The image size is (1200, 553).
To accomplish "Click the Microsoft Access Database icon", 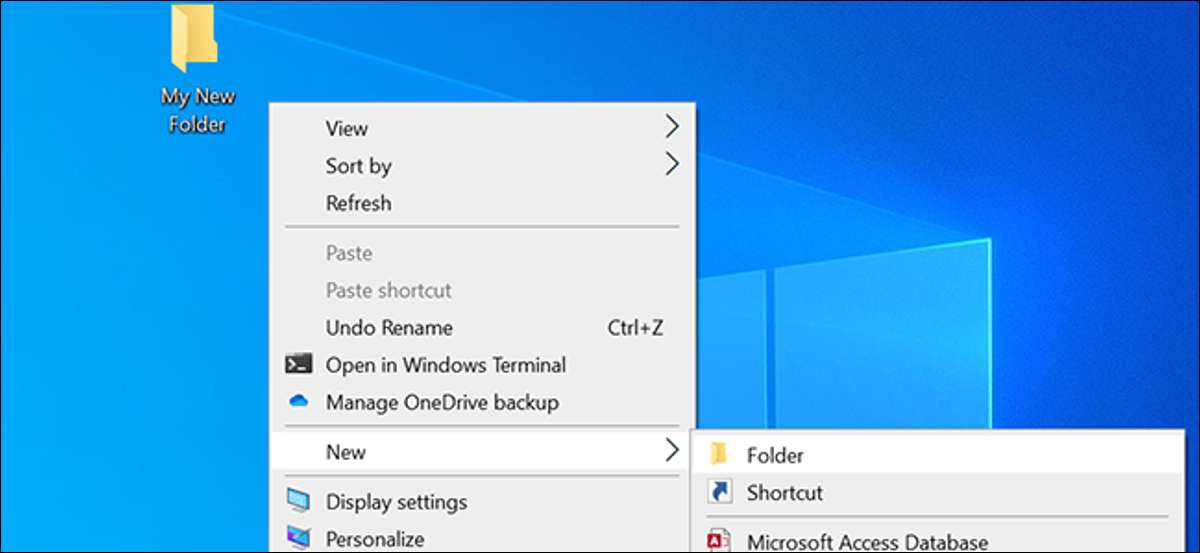I will tap(718, 541).
